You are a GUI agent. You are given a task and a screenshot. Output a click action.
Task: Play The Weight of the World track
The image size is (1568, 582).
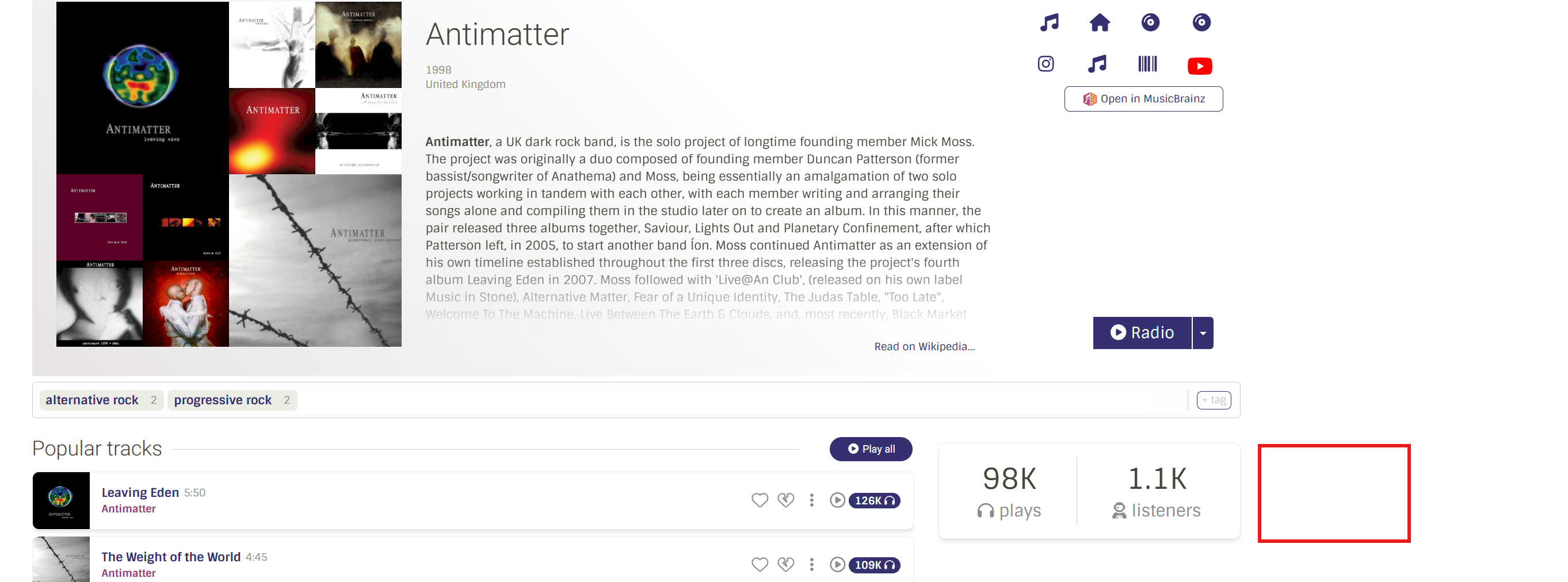pyautogui.click(x=837, y=564)
